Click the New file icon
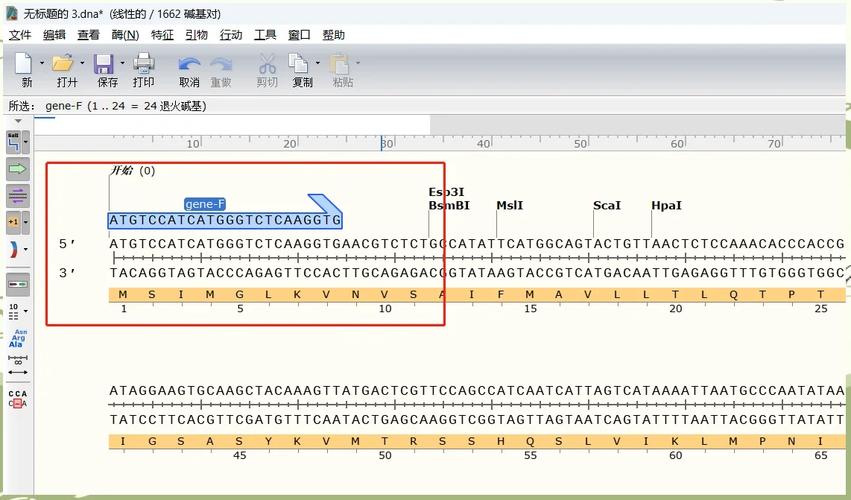 click(x=23, y=64)
